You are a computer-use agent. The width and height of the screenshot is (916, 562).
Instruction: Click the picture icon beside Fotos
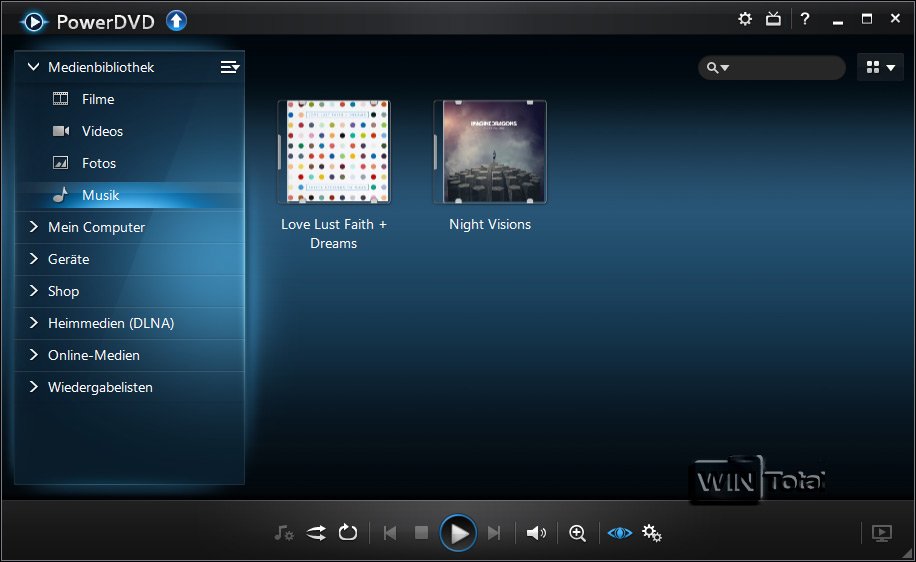tap(61, 162)
